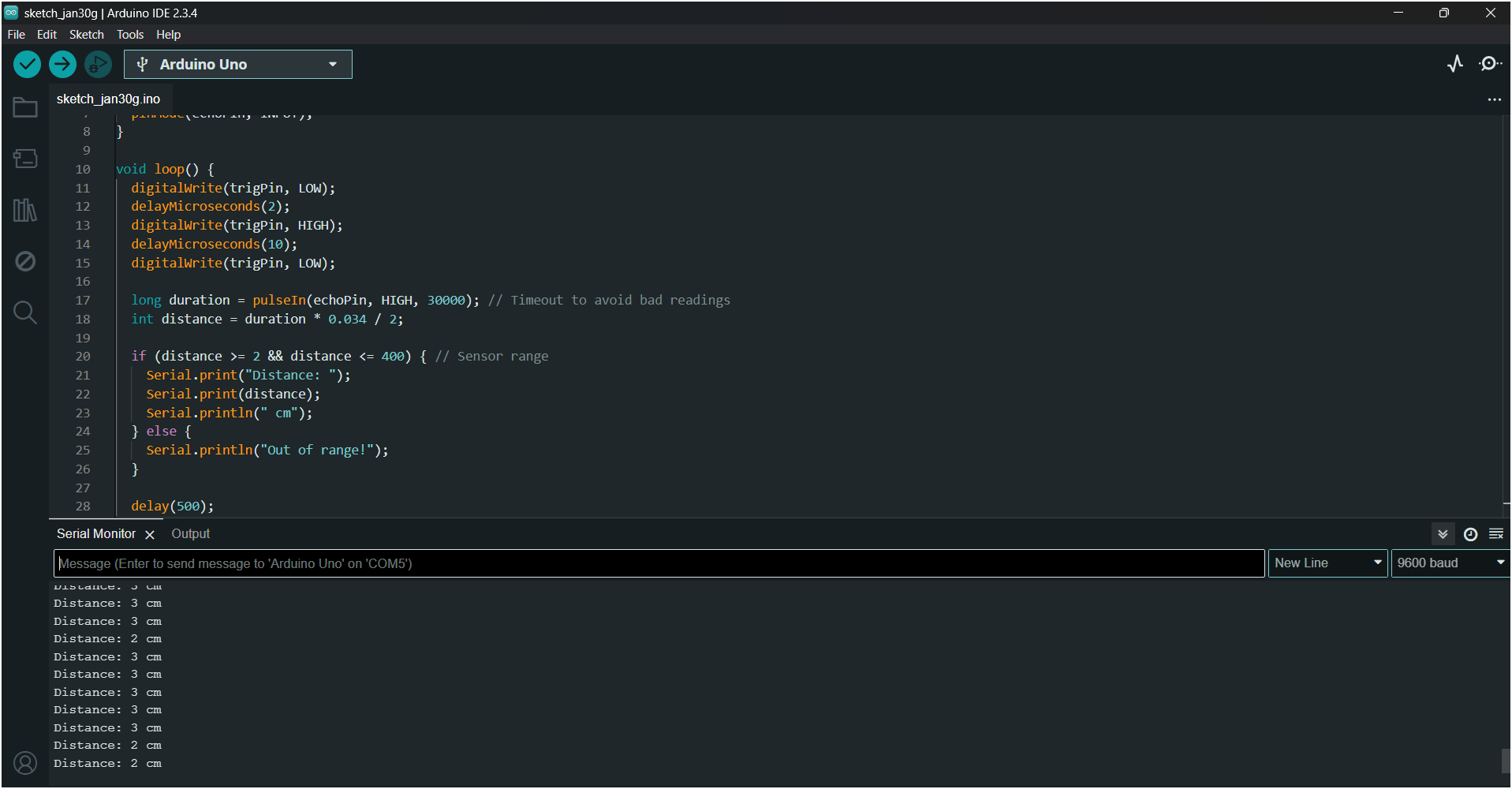The width and height of the screenshot is (1512, 789).
Task: Toggle autoscroll in Serial Monitor
Action: 1443,534
